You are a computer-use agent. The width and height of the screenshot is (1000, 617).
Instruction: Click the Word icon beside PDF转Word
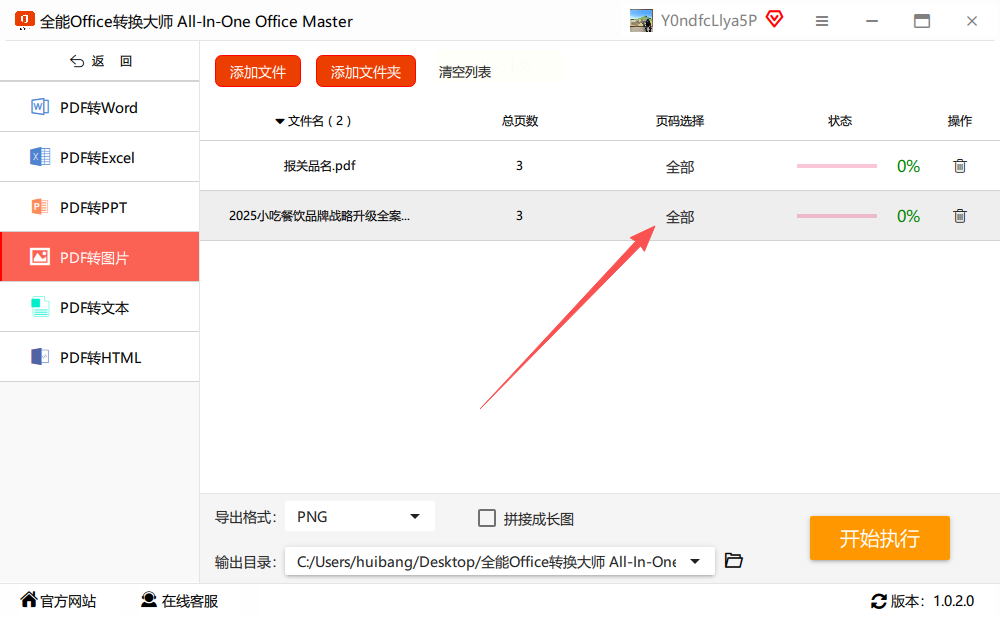coord(40,107)
